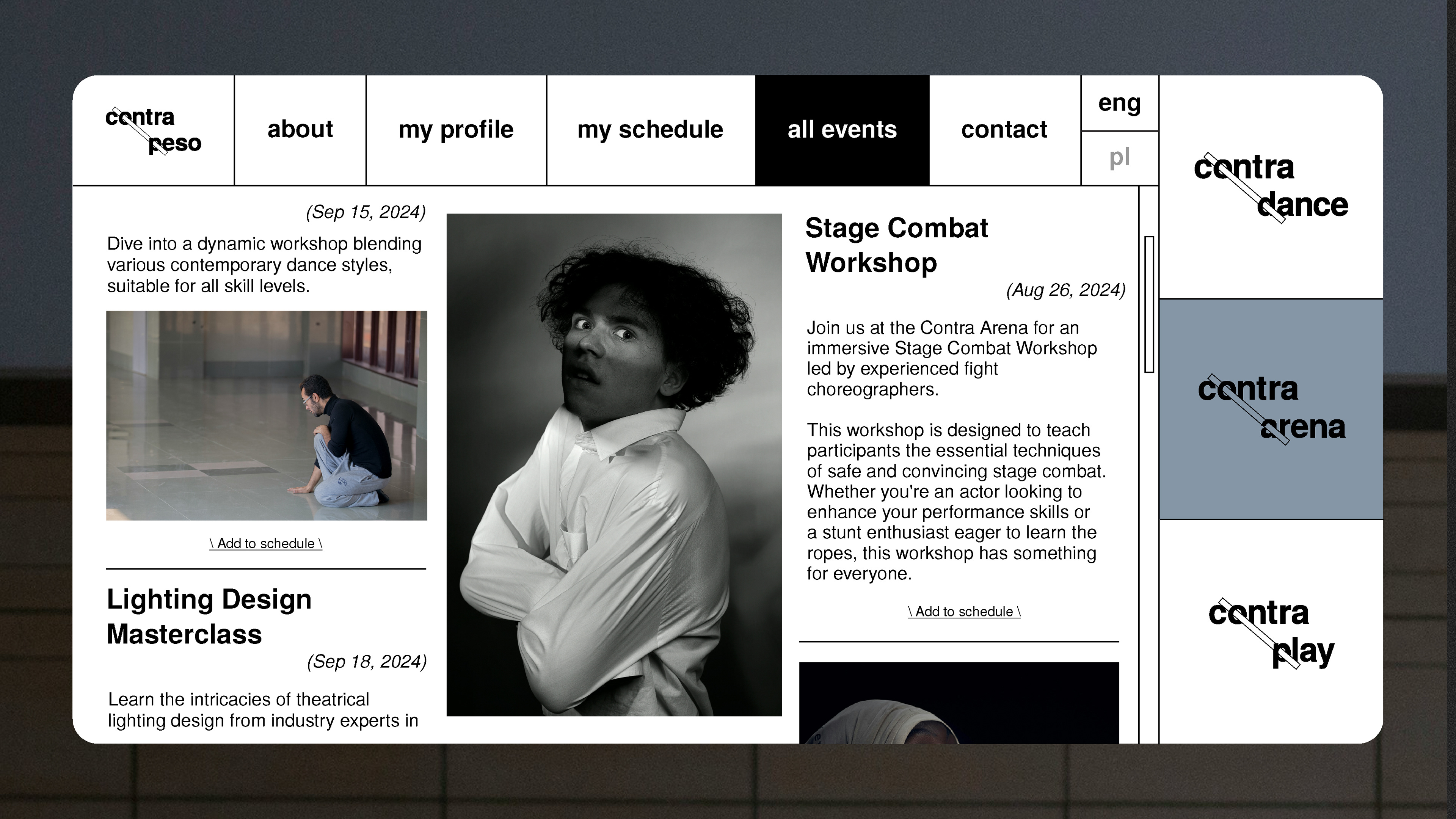
Task: Add Stage Combat Workshop to schedule
Action: (x=964, y=612)
